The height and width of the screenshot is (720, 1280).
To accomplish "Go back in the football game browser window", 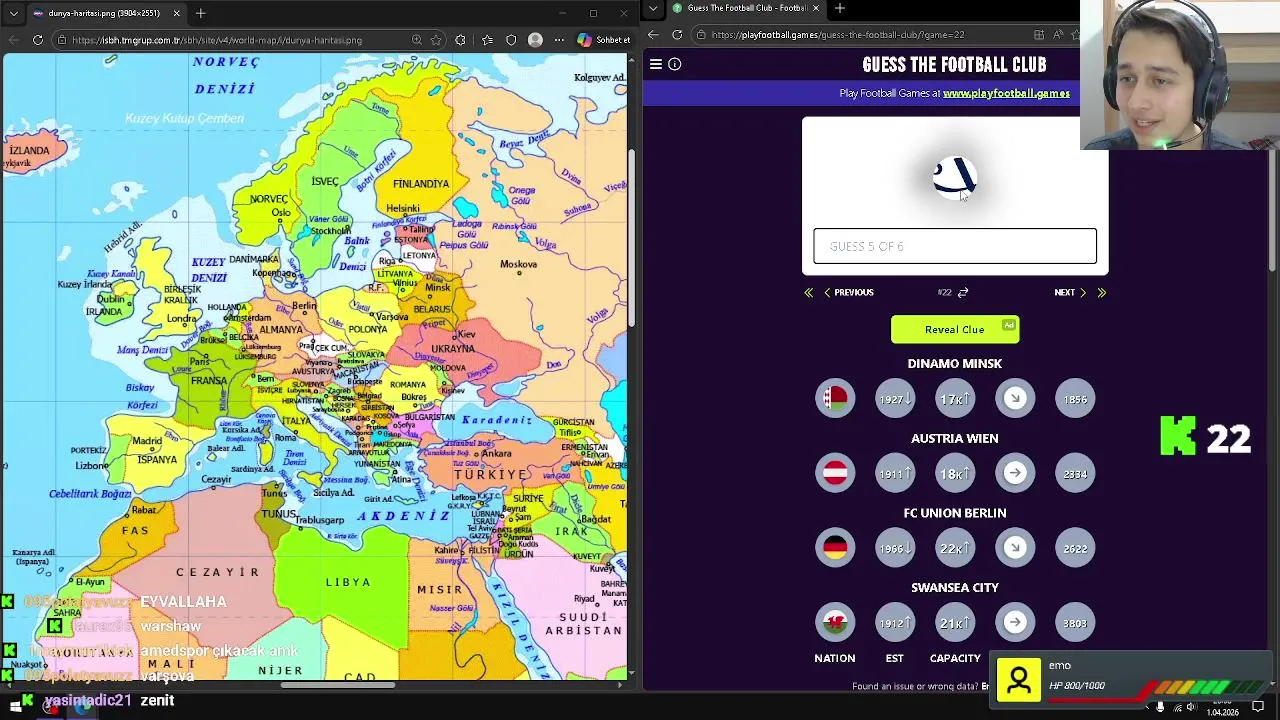I will tap(653, 34).
